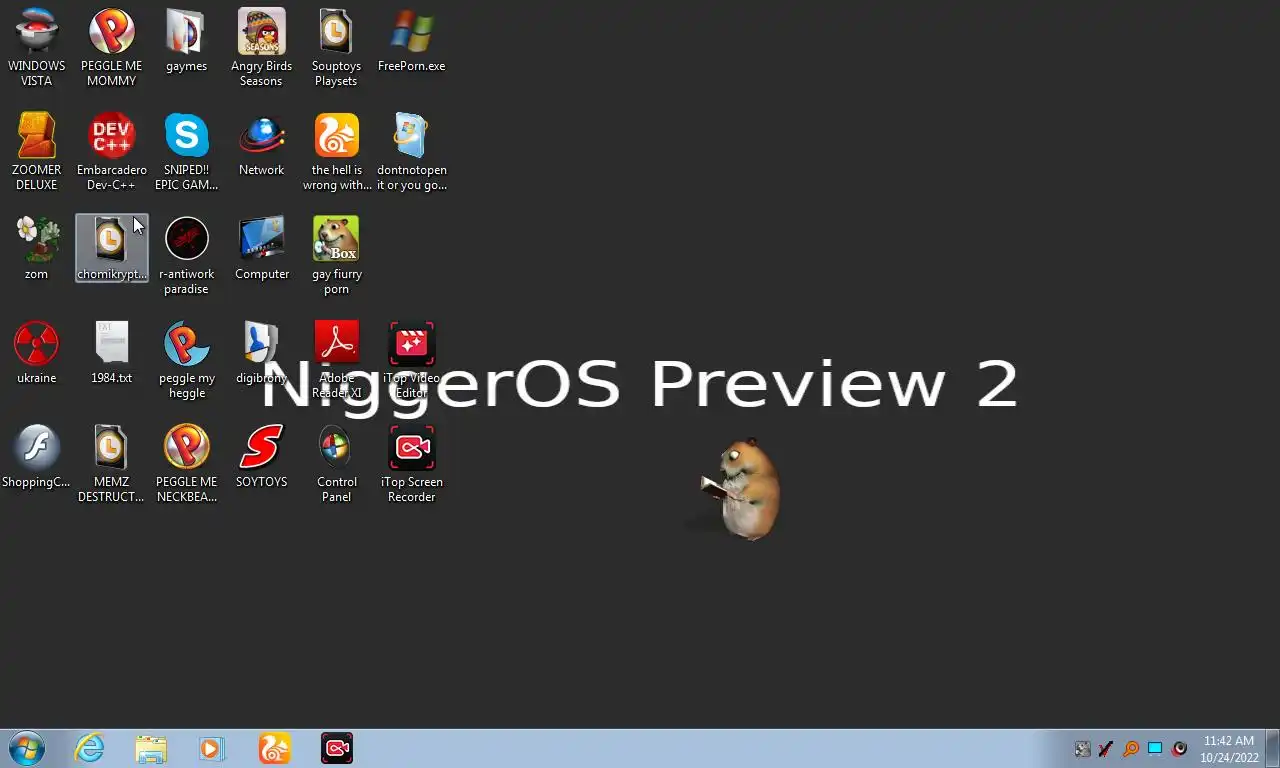Launch Embarcadero Dev-C++

pyautogui.click(x=111, y=151)
